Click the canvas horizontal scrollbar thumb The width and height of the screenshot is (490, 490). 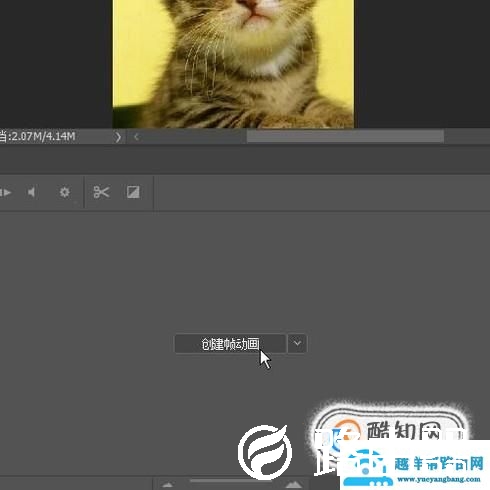click(x=345, y=136)
